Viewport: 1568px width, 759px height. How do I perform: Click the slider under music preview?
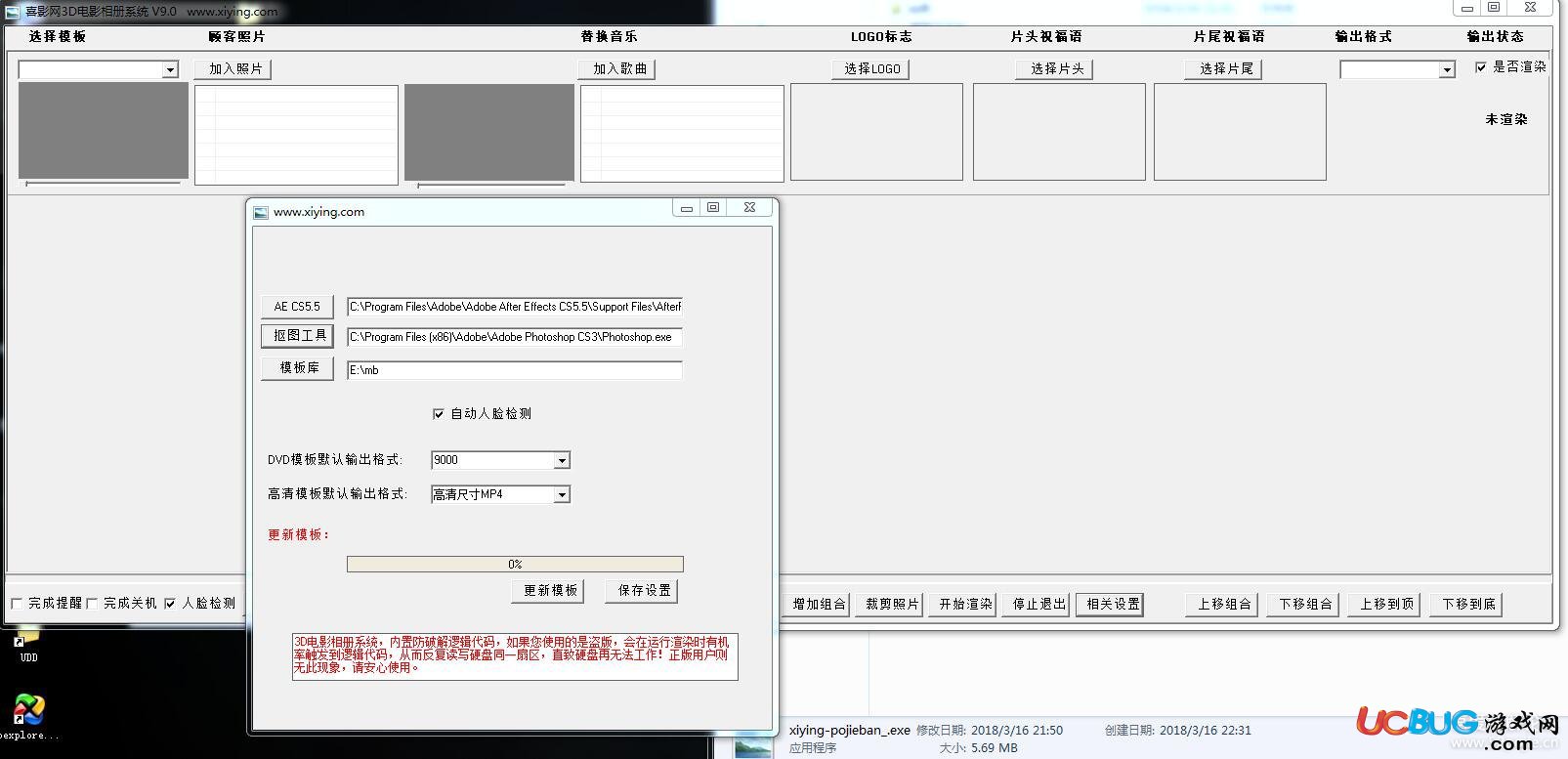(491, 185)
